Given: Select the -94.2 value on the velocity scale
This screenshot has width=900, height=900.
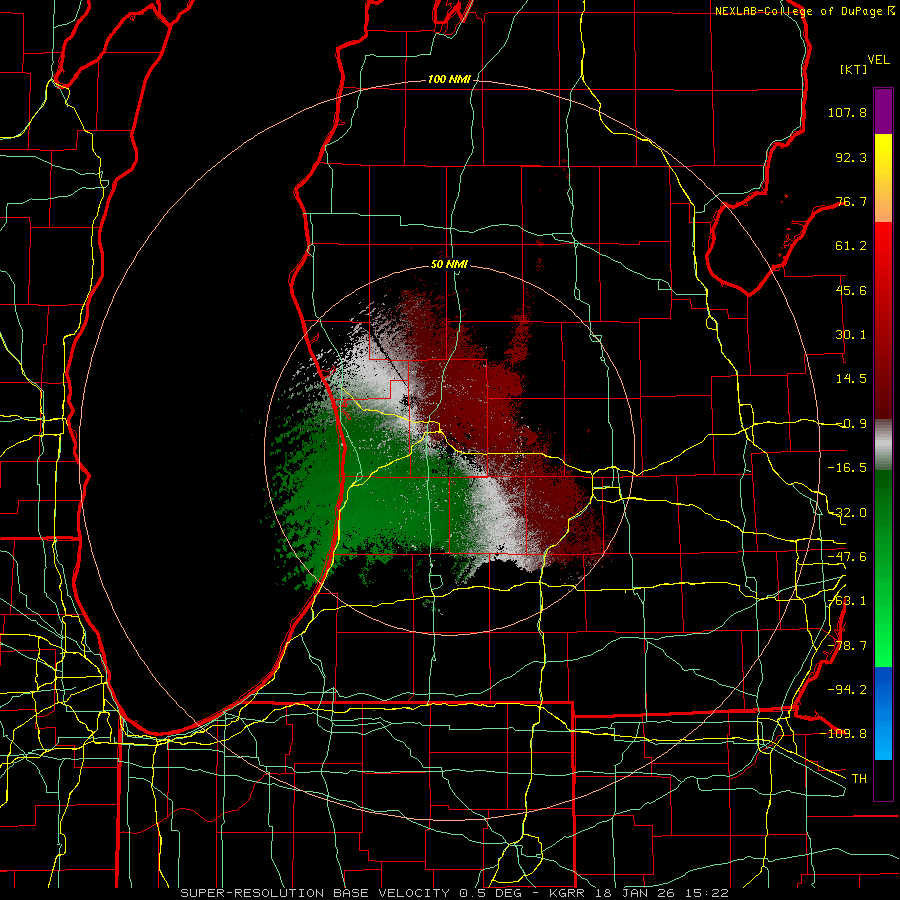Looking at the screenshot, I should tap(847, 690).
